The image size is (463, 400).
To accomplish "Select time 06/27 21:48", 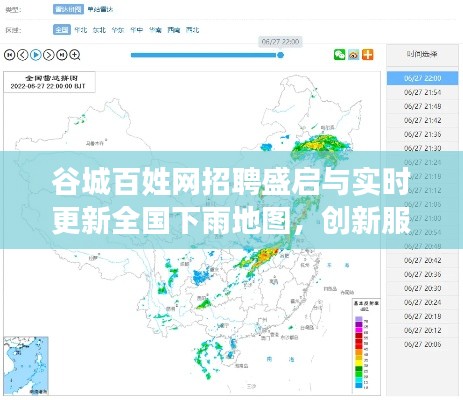I will (x=422, y=106).
